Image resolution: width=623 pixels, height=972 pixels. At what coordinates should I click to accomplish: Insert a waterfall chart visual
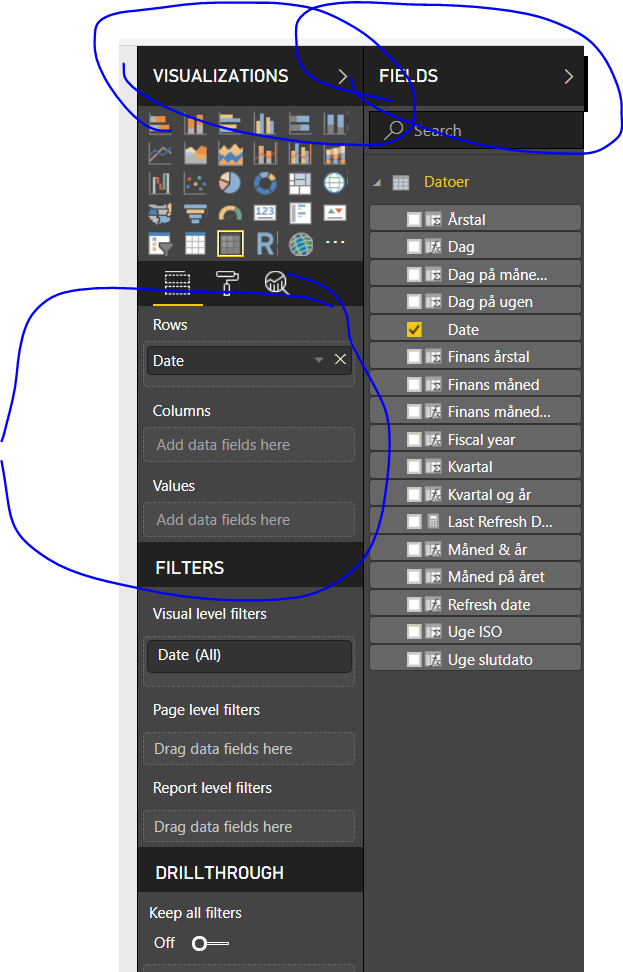point(160,183)
